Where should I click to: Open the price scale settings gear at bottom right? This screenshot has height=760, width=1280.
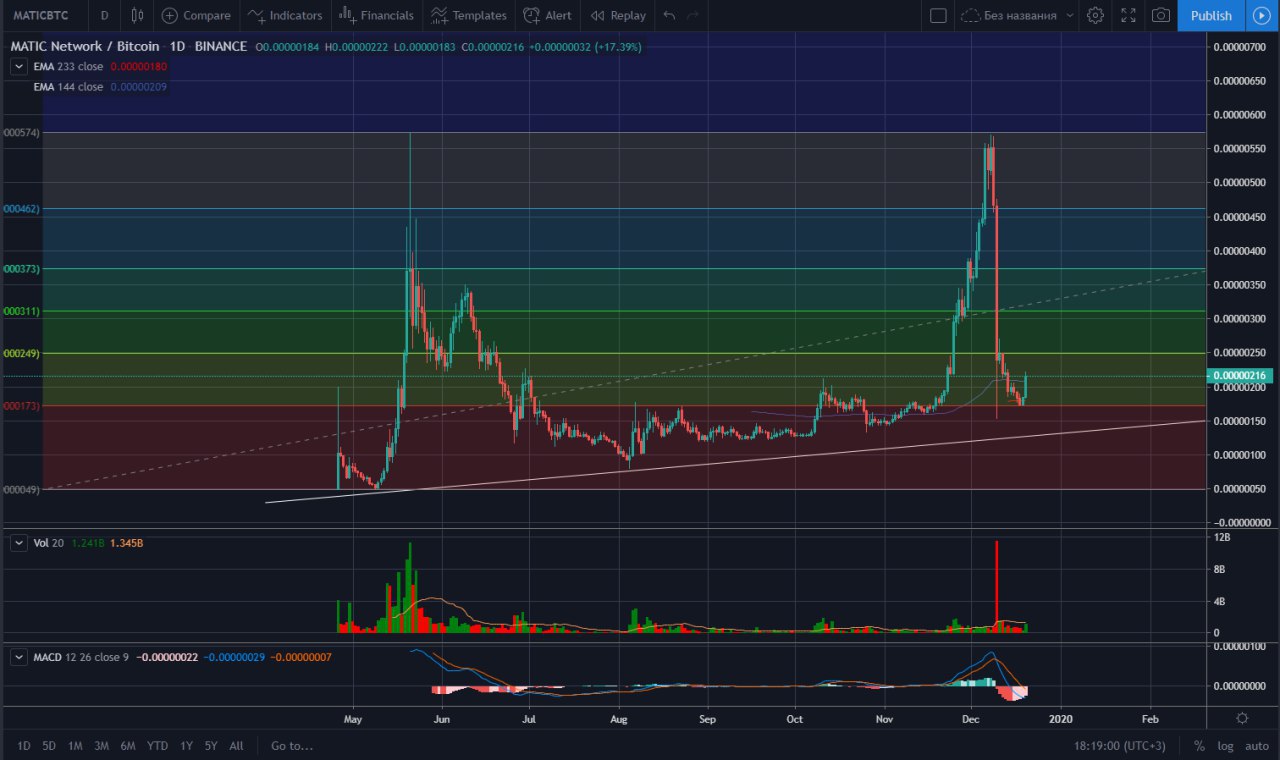tap(1242, 718)
